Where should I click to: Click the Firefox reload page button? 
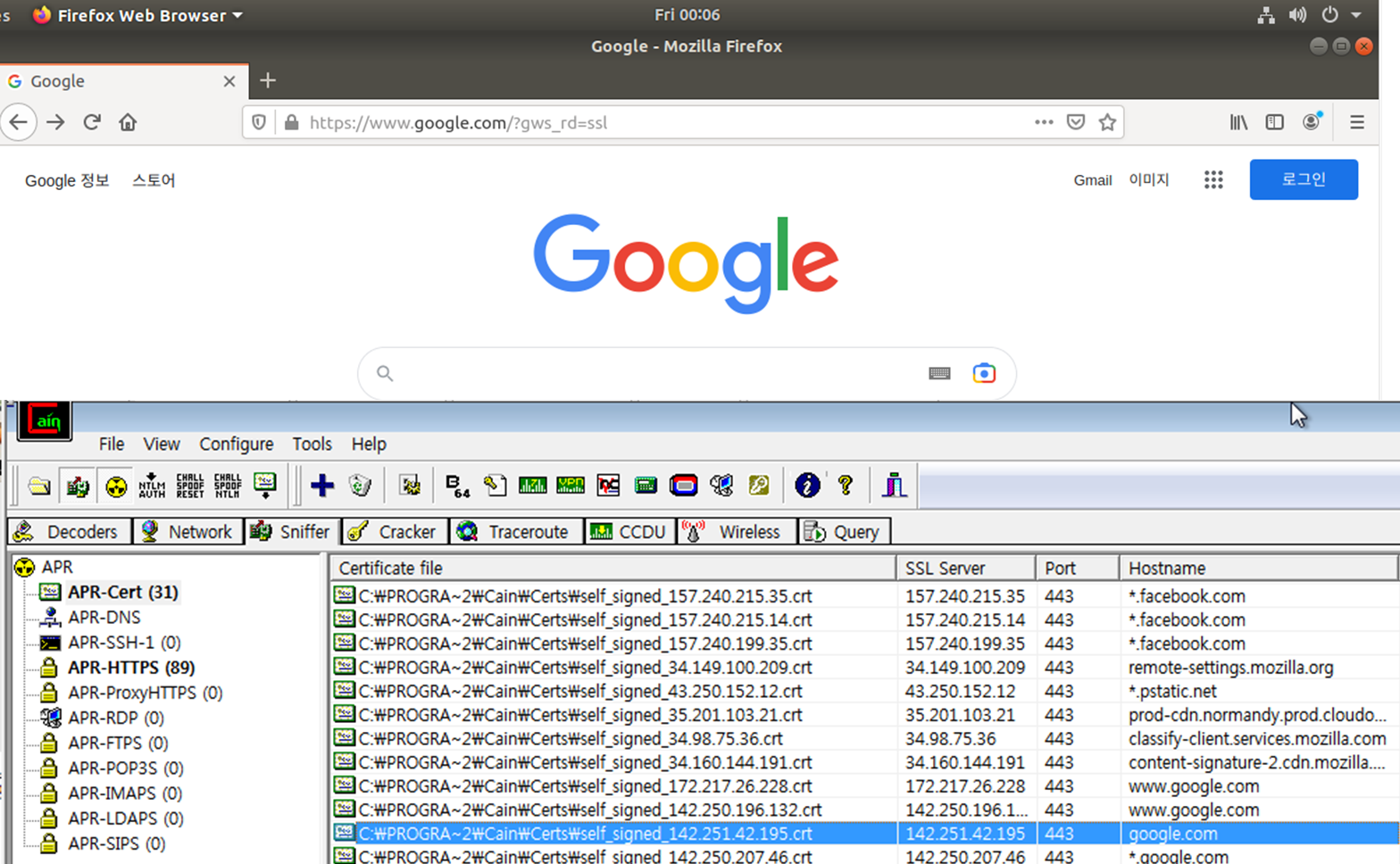pyautogui.click(x=92, y=122)
